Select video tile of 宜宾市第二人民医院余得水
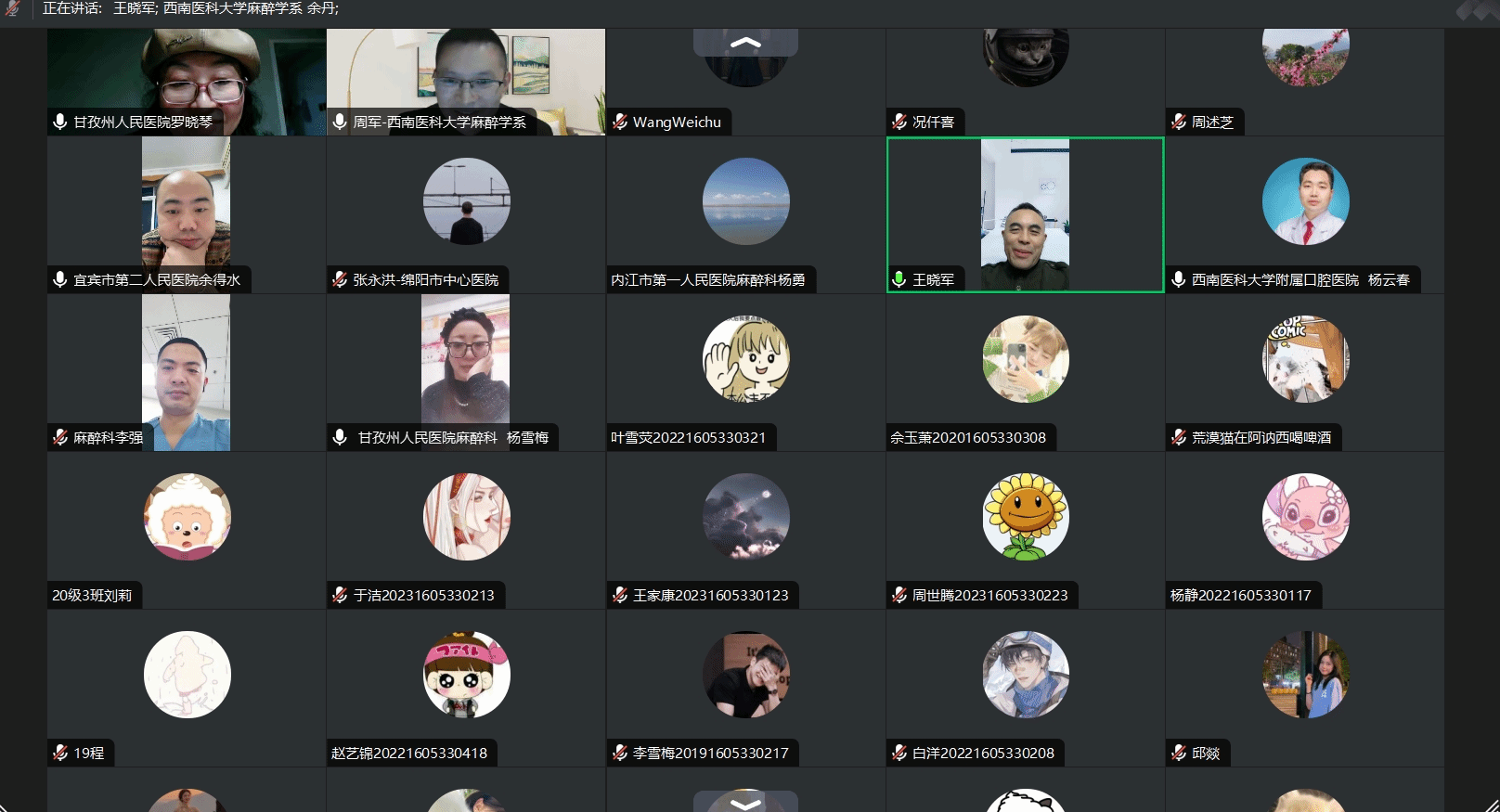The height and width of the screenshot is (812, 1500). point(187,214)
